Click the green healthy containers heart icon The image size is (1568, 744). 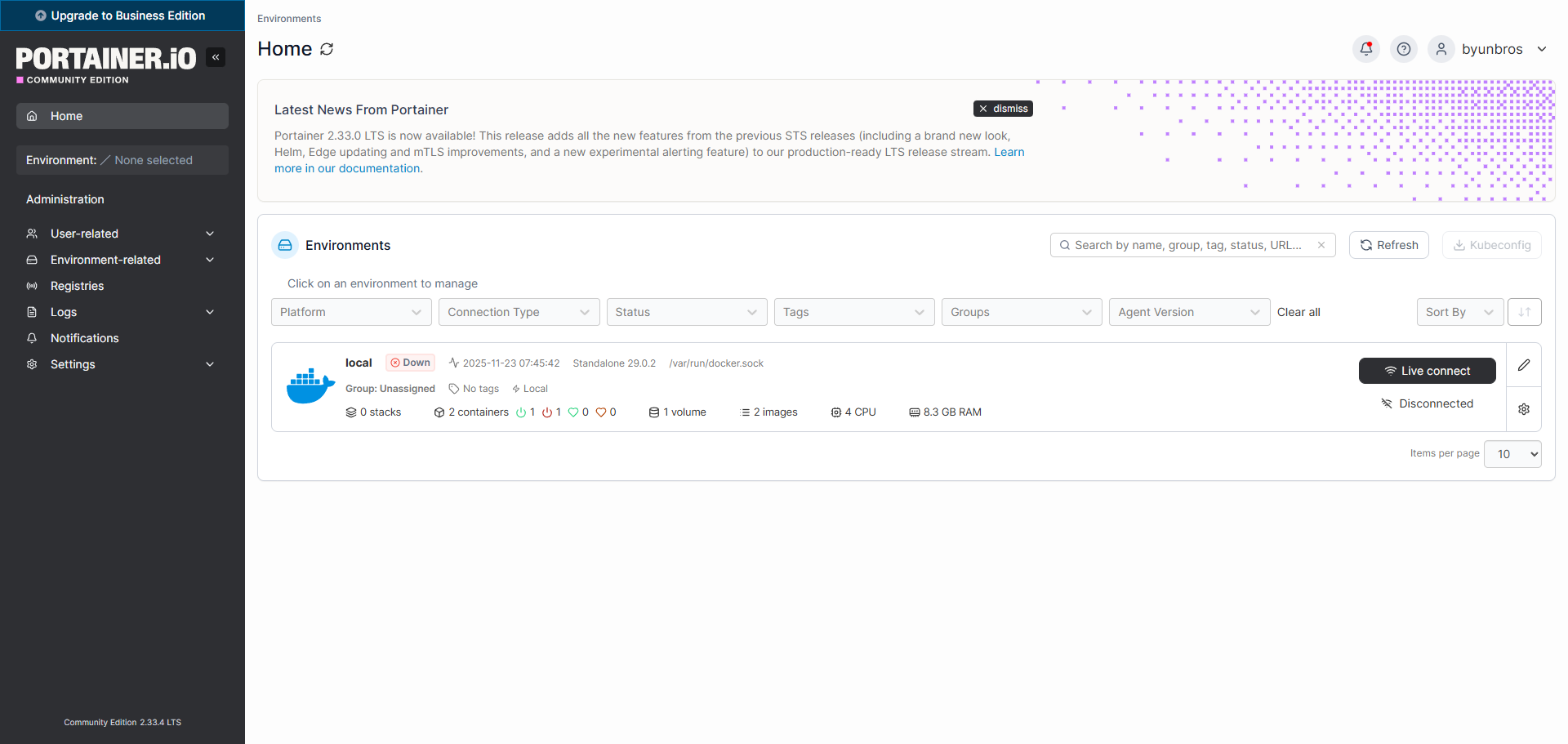pyautogui.click(x=573, y=412)
